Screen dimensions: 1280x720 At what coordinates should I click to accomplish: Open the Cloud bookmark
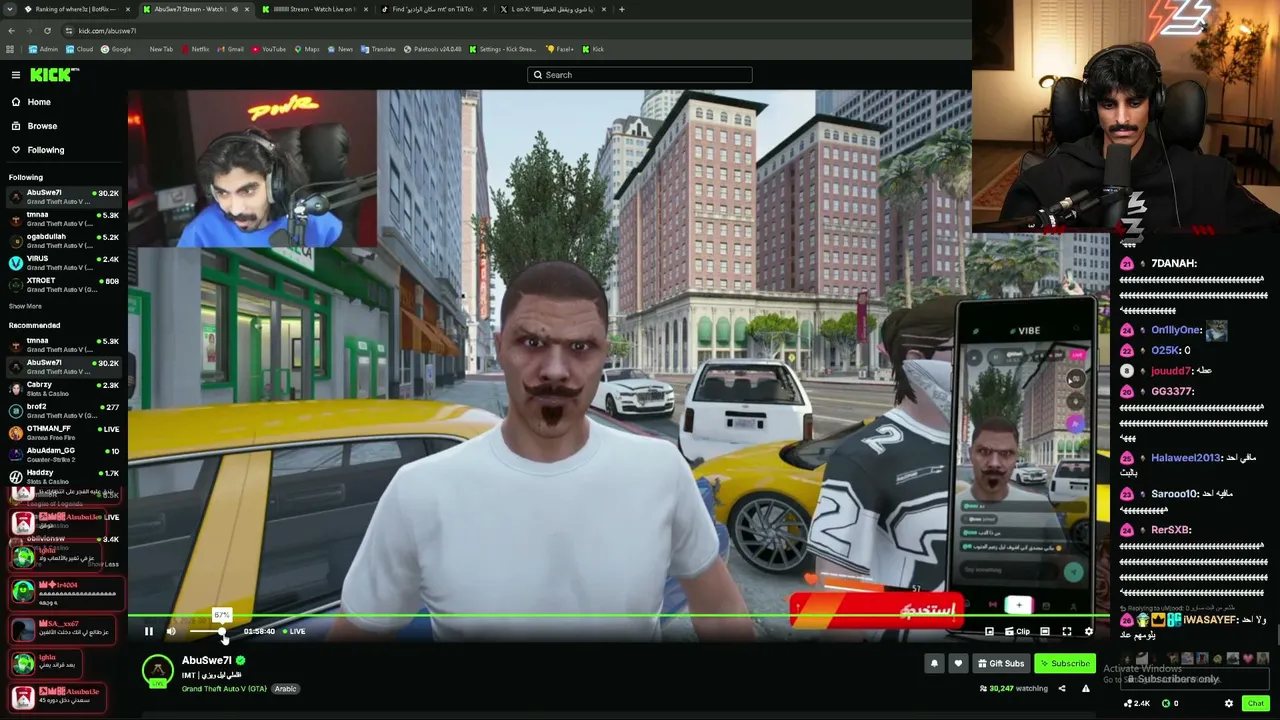point(79,49)
